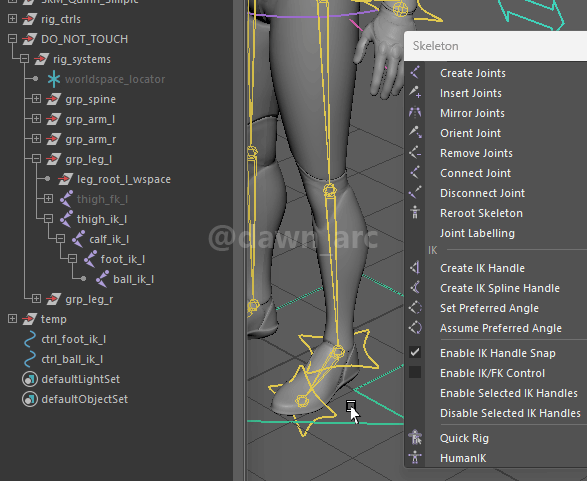Click the Mirror Joints icon
Viewport: 587px width, 481px height.
tap(415, 113)
